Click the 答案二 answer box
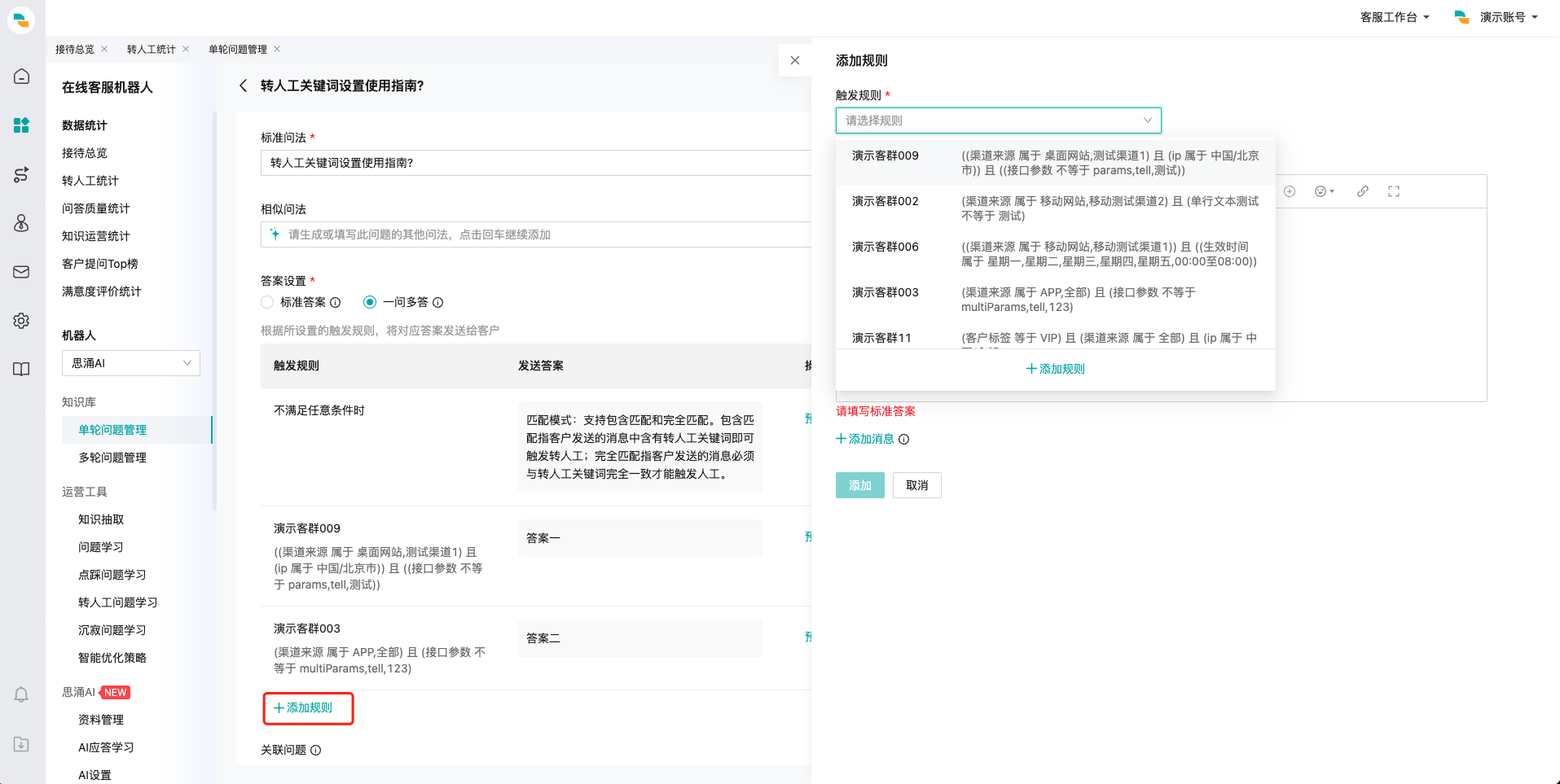Screen dimensions: 1560x784 (640, 638)
